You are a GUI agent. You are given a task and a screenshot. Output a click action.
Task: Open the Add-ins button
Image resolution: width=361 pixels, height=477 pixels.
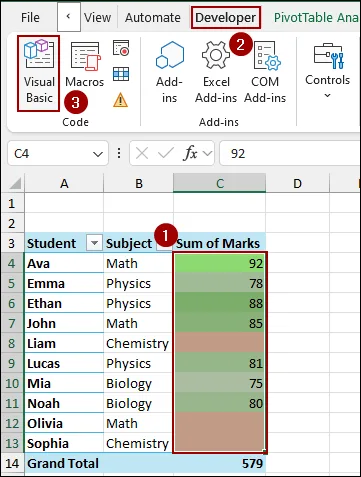pyautogui.click(x=169, y=73)
